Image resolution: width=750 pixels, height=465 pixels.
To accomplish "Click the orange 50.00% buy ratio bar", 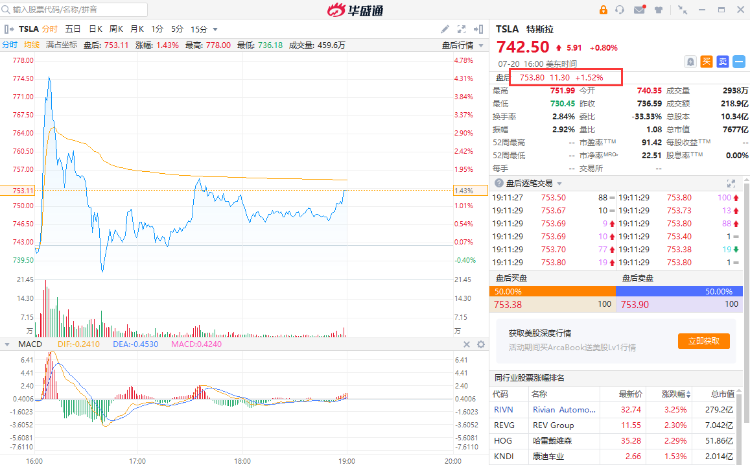I will [x=552, y=291].
